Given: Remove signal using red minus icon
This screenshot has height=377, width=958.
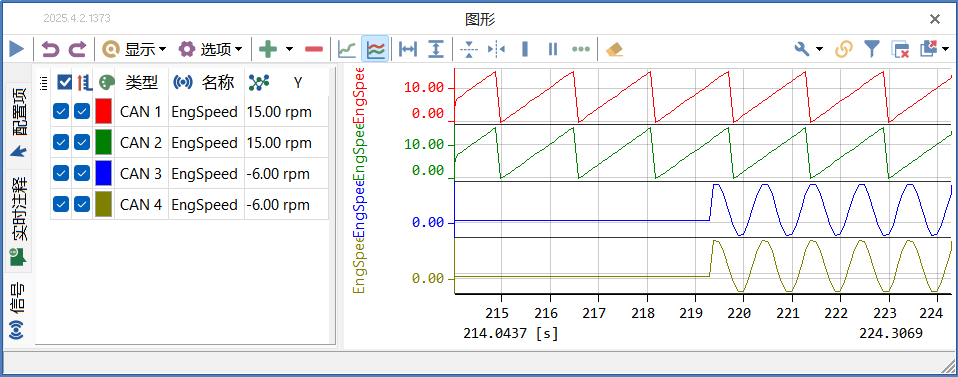Looking at the screenshot, I should click(314, 49).
